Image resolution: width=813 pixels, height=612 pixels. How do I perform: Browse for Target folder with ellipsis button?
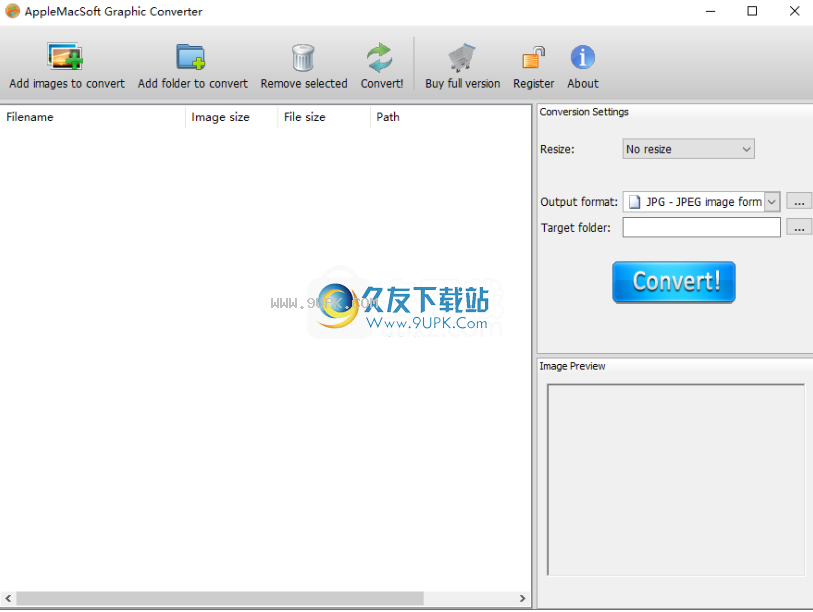click(x=799, y=227)
